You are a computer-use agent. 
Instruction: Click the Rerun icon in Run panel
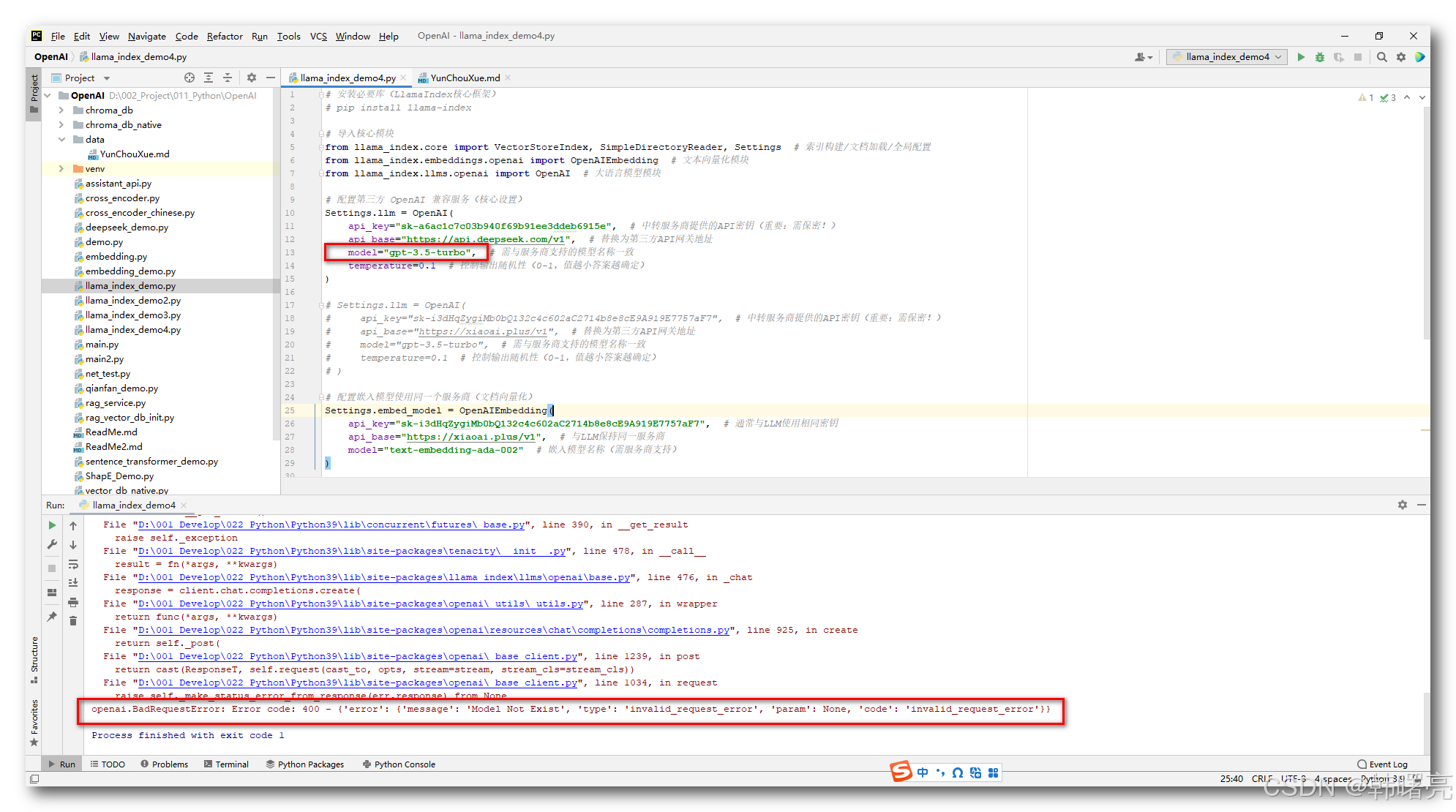[x=52, y=525]
